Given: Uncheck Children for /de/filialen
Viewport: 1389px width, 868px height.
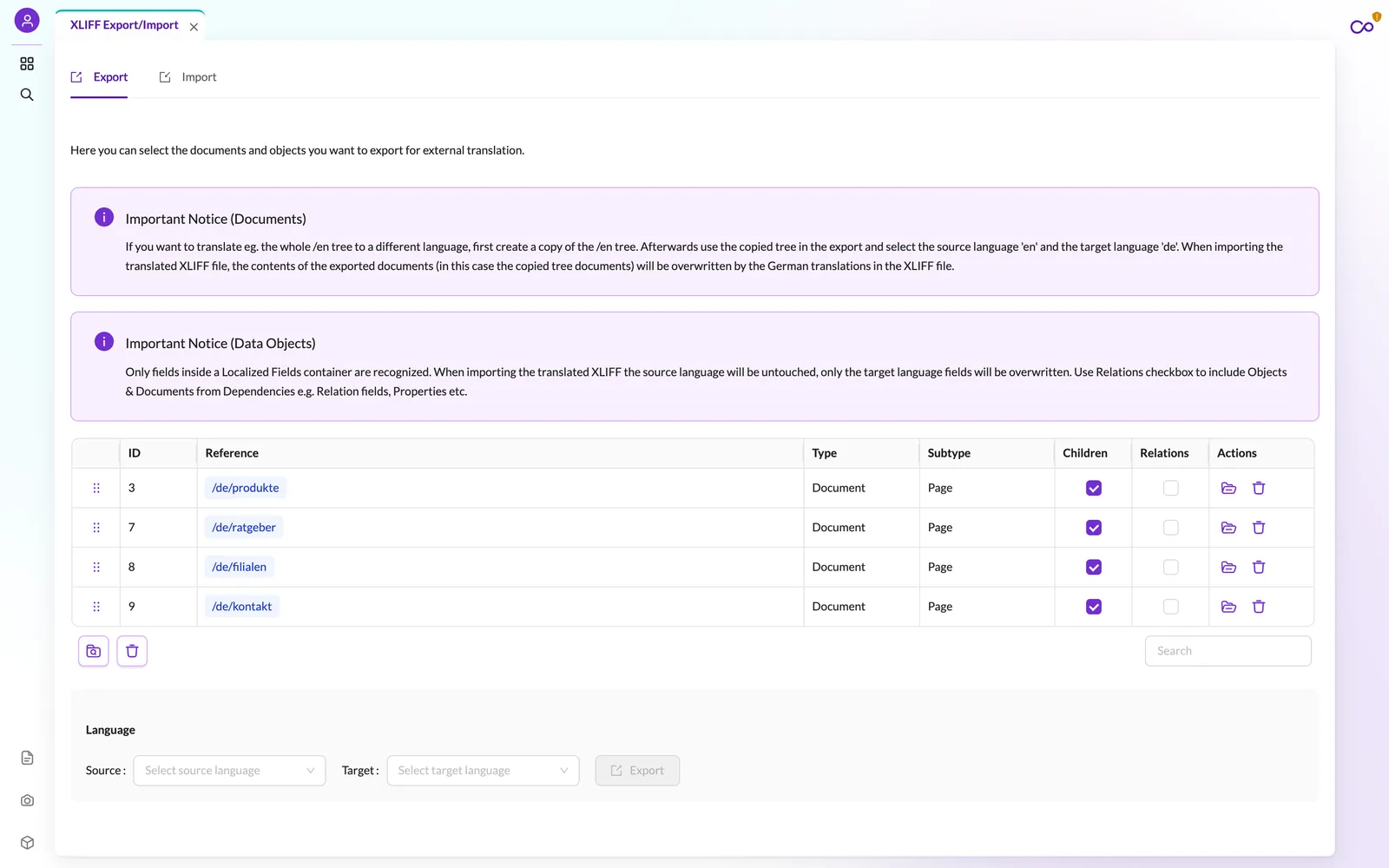Looking at the screenshot, I should pos(1094,567).
